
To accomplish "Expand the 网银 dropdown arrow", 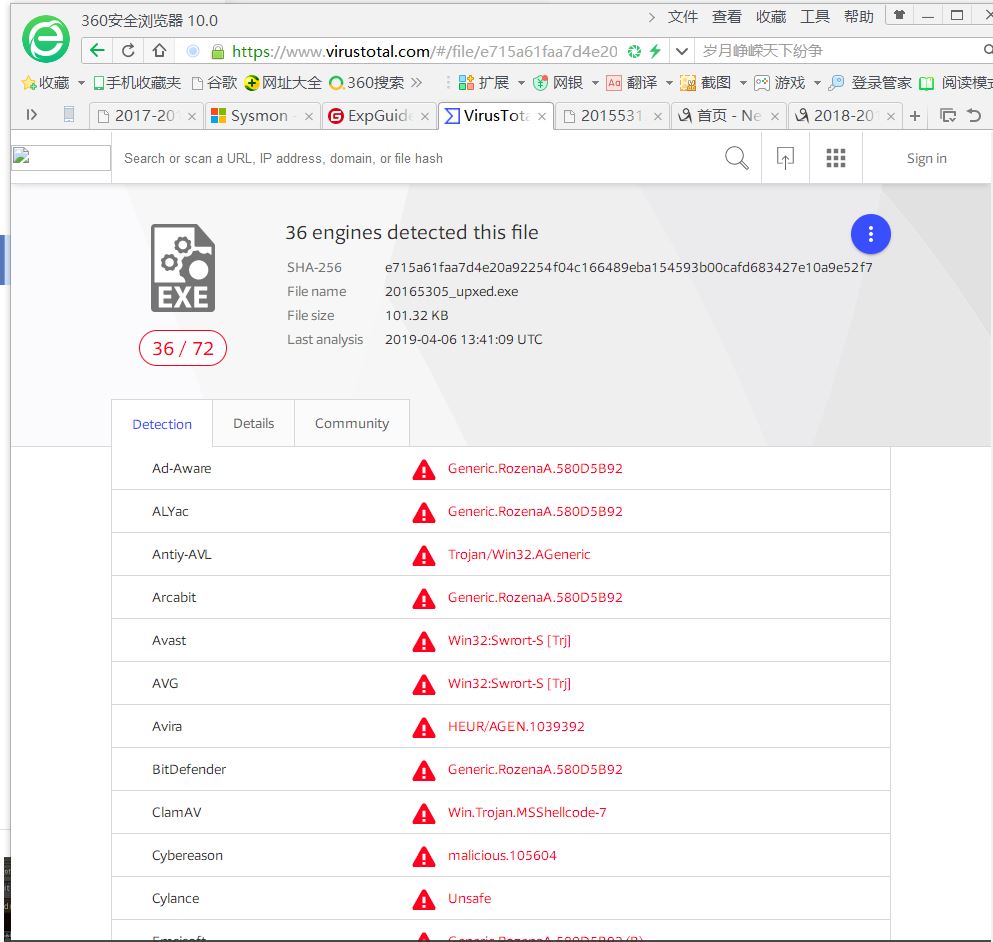I will point(595,83).
